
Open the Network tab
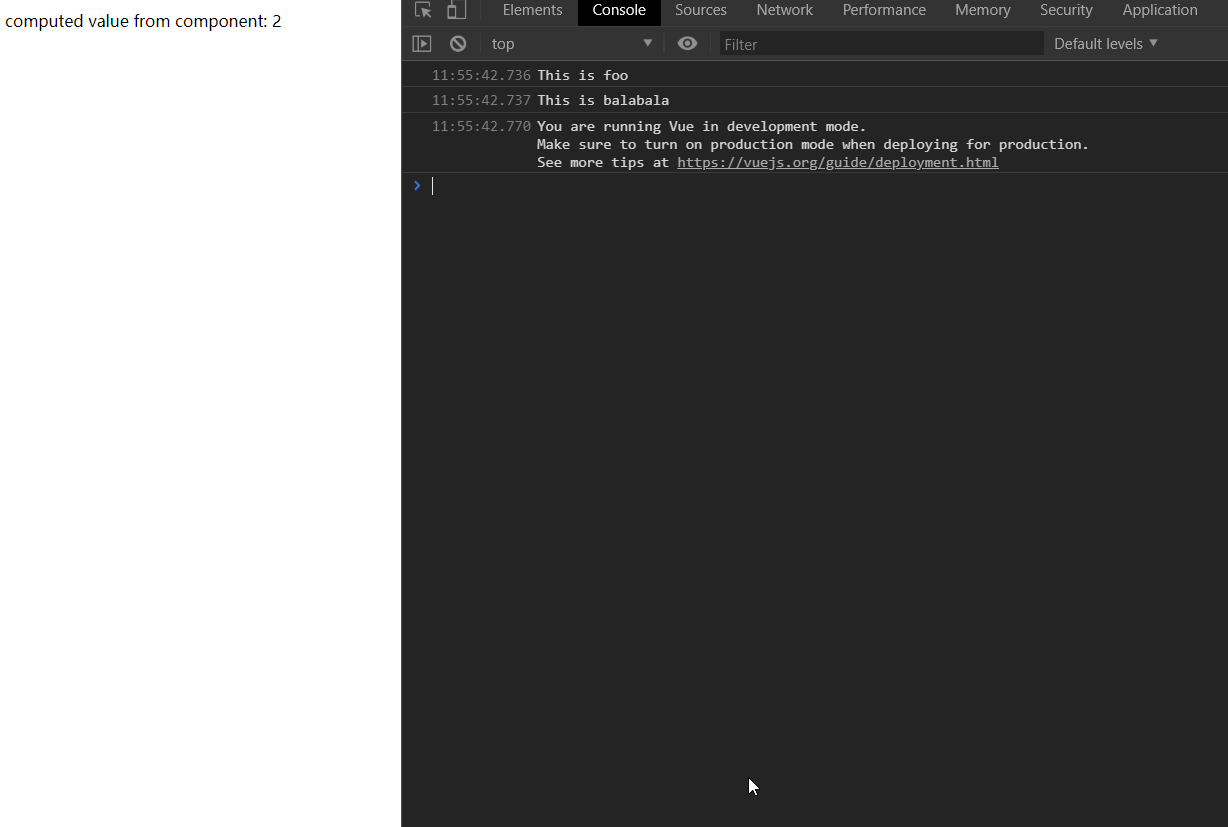[785, 10]
